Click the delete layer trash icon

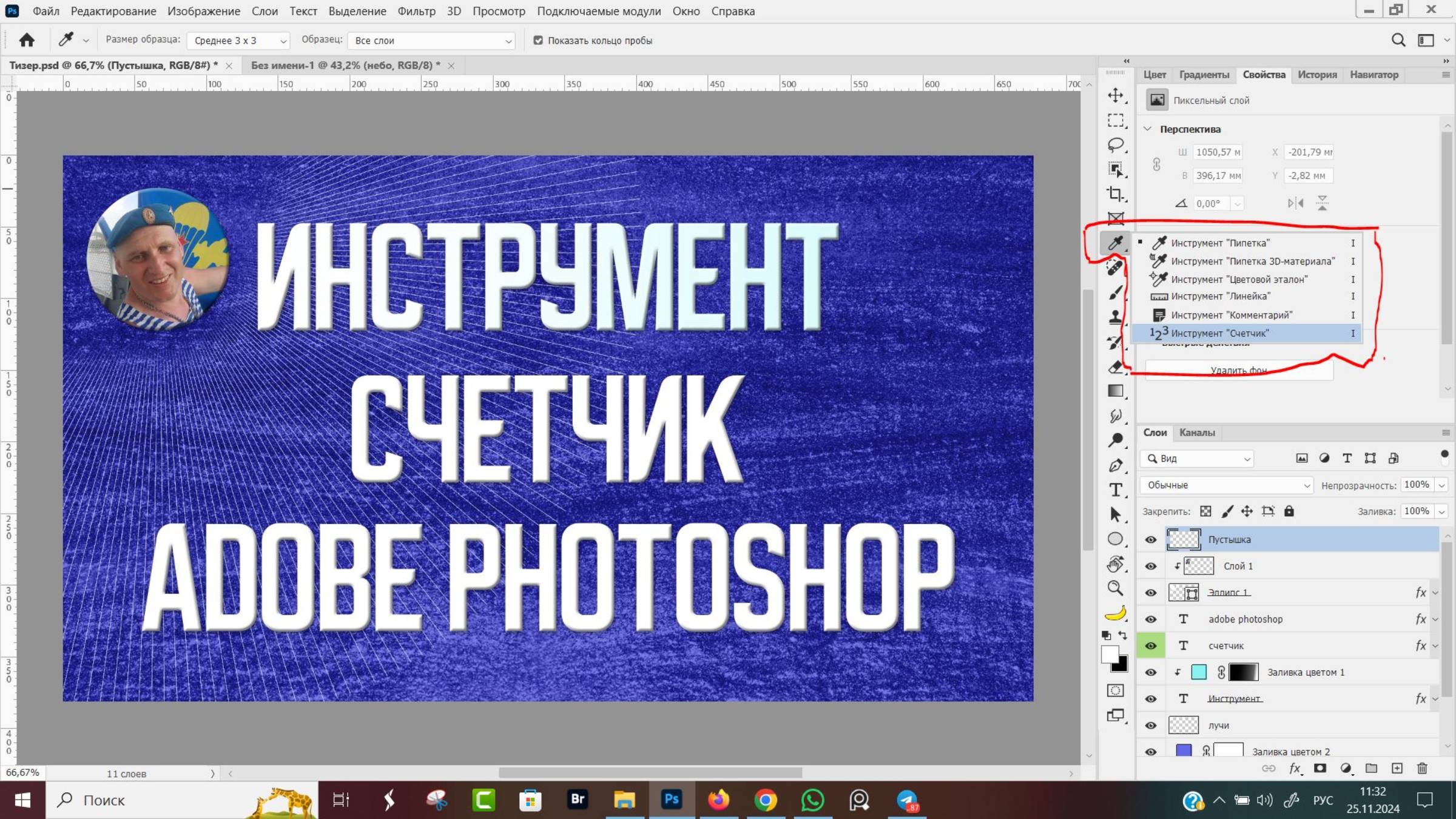[1422, 768]
